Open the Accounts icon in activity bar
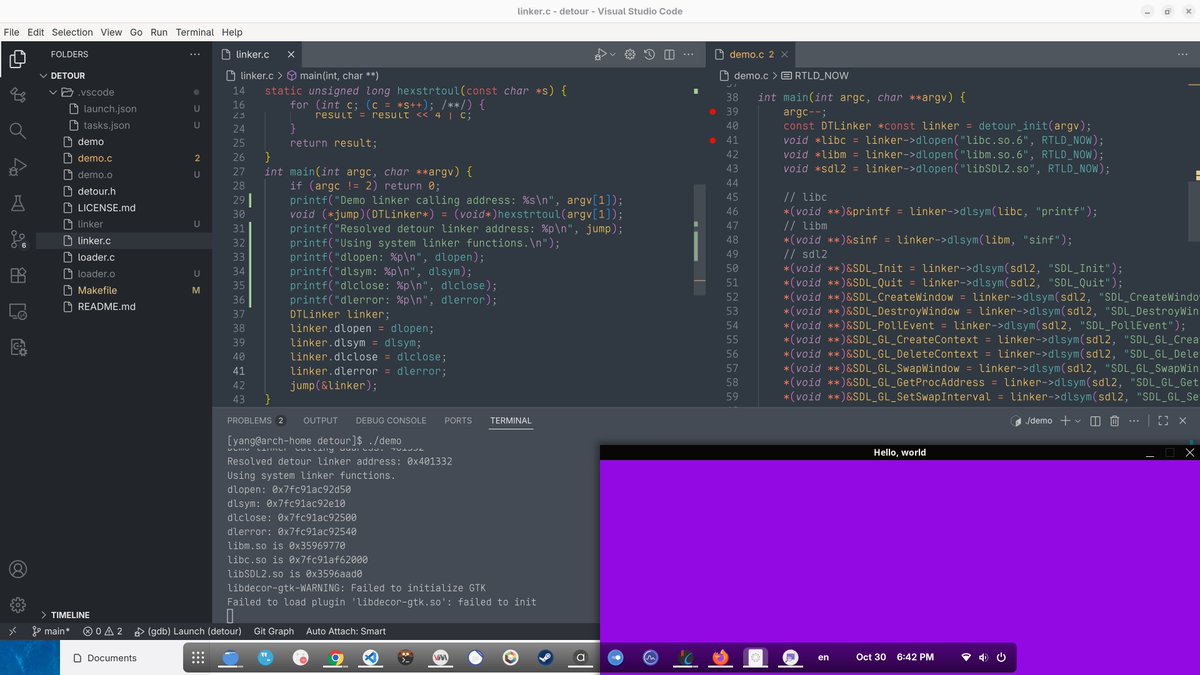This screenshot has height=675, width=1200. pos(17,569)
